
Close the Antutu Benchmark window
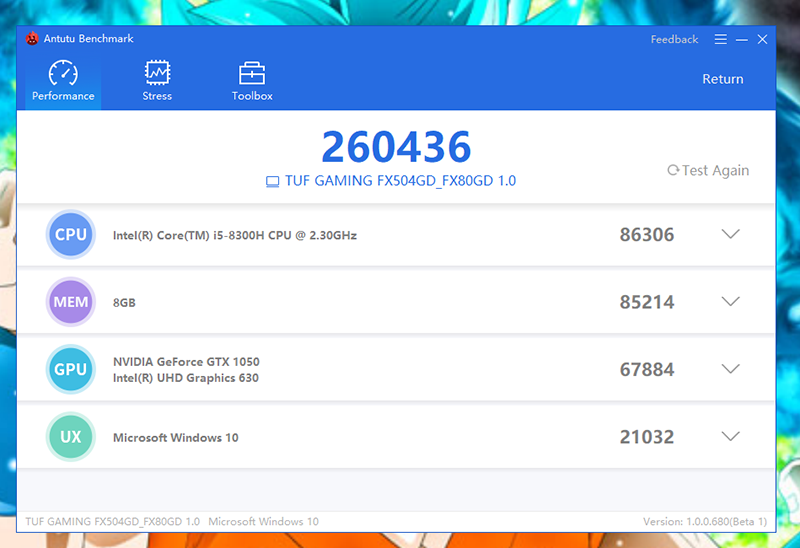[762, 39]
